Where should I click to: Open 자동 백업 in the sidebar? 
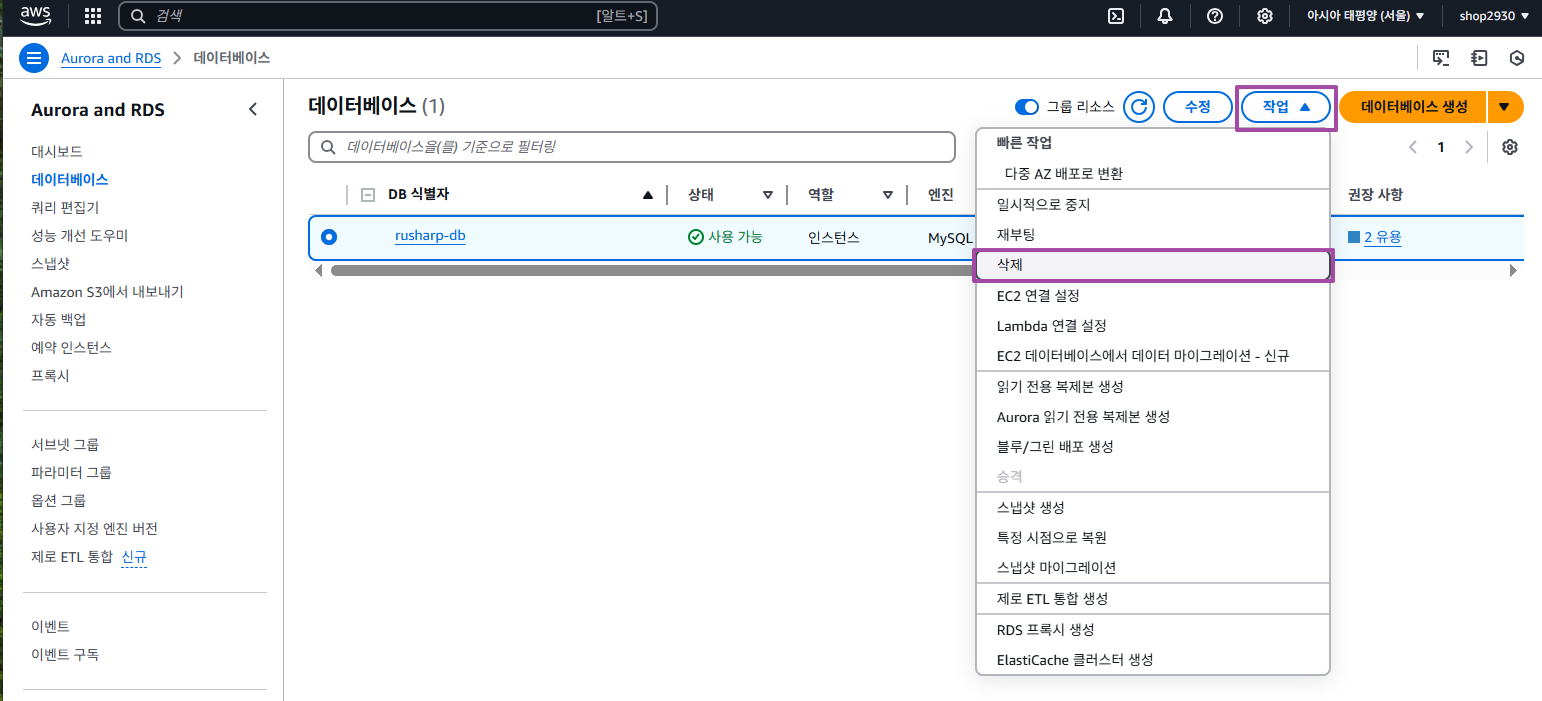[x=58, y=319]
